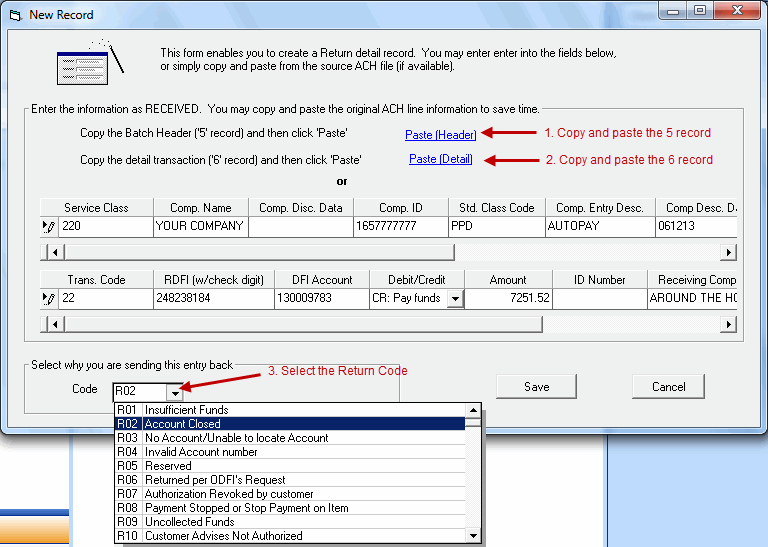Screen dimensions: 768x547
Task: Select R01 Insufficient Funds from list
Action: pyautogui.click(x=290, y=410)
